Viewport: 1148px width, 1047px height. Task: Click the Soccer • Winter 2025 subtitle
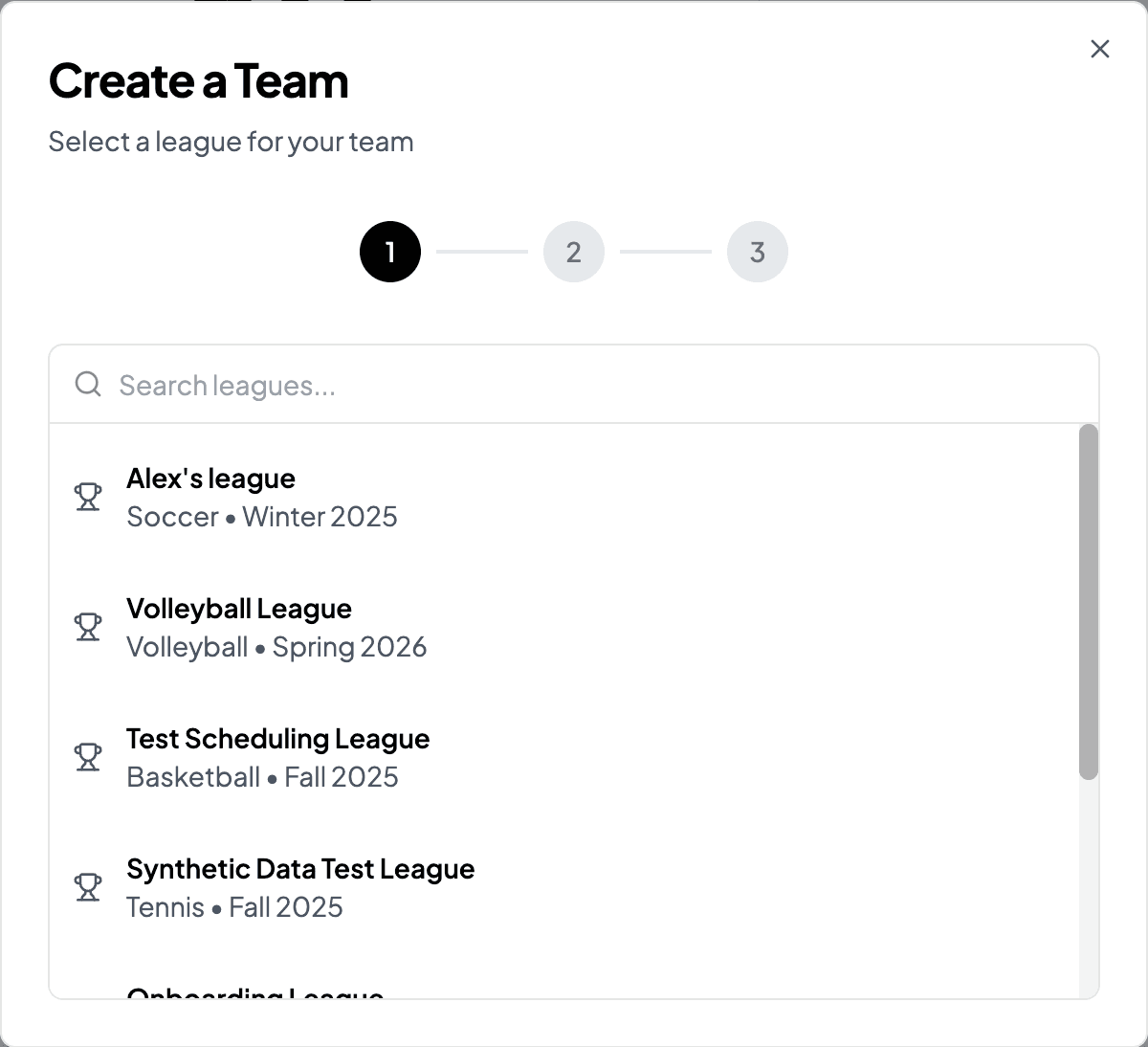262,517
